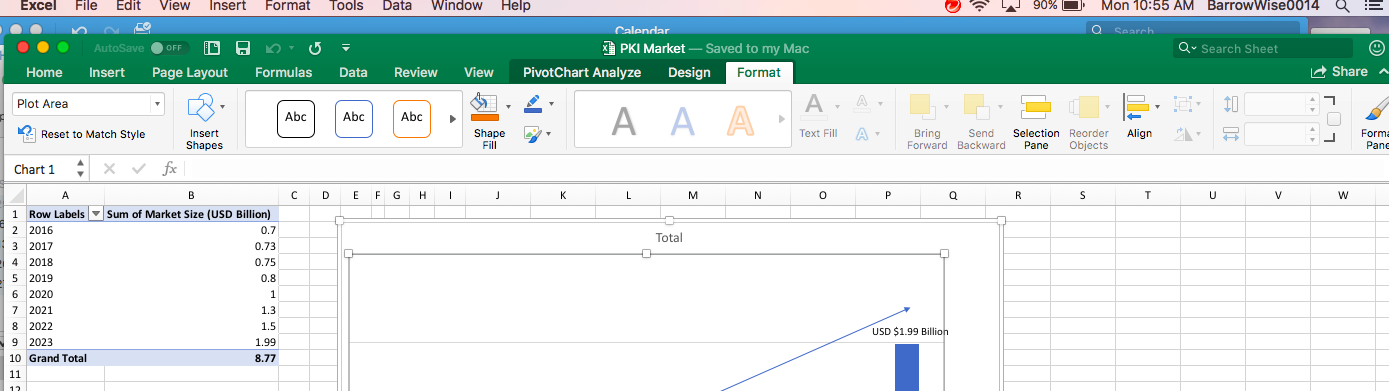
Task: Apply the black outline Abc shape style
Action: pos(296,118)
